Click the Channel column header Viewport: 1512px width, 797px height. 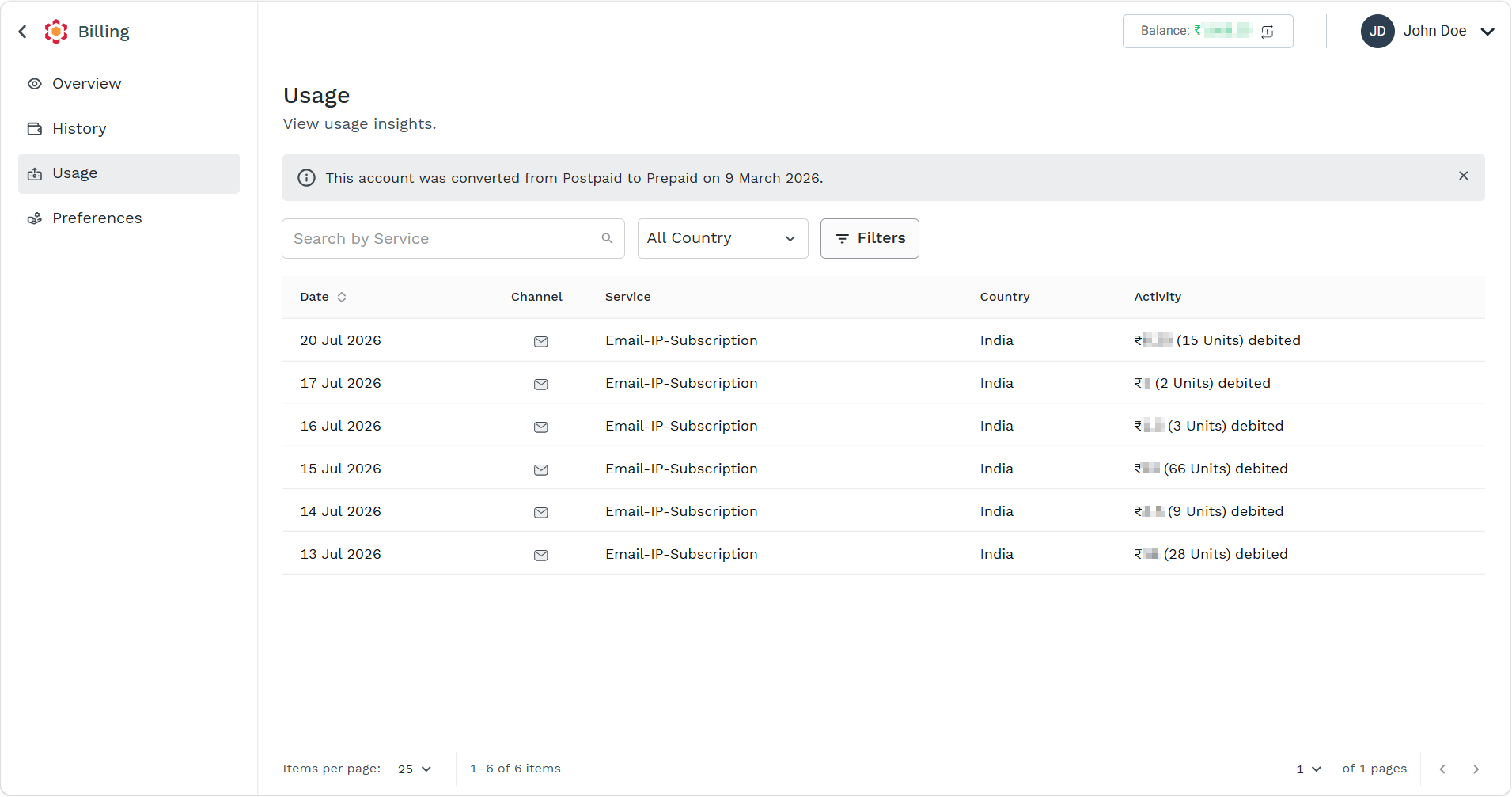point(536,297)
